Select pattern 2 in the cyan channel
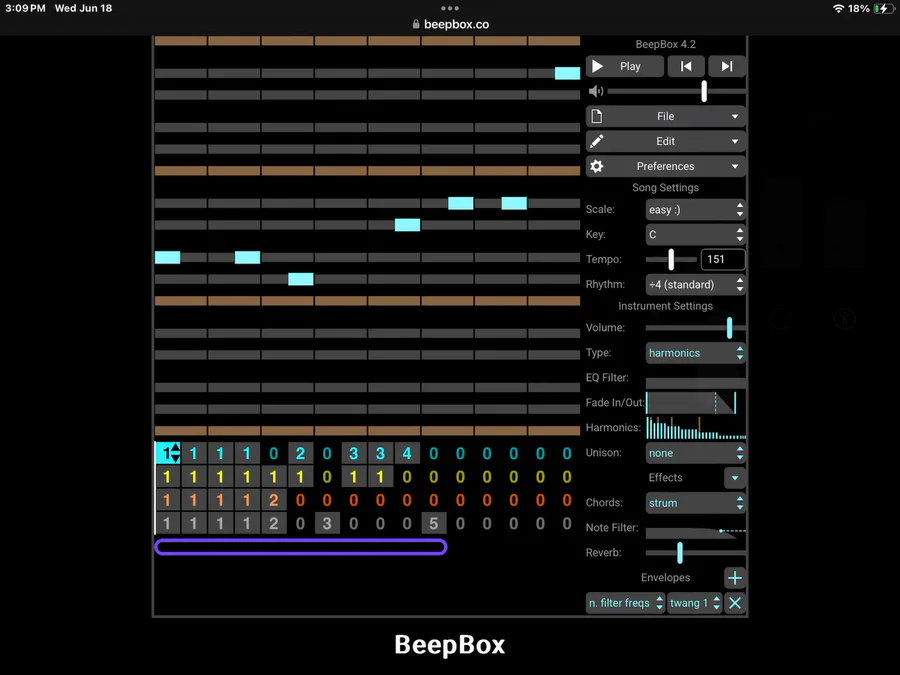The width and height of the screenshot is (900, 675). (x=300, y=453)
